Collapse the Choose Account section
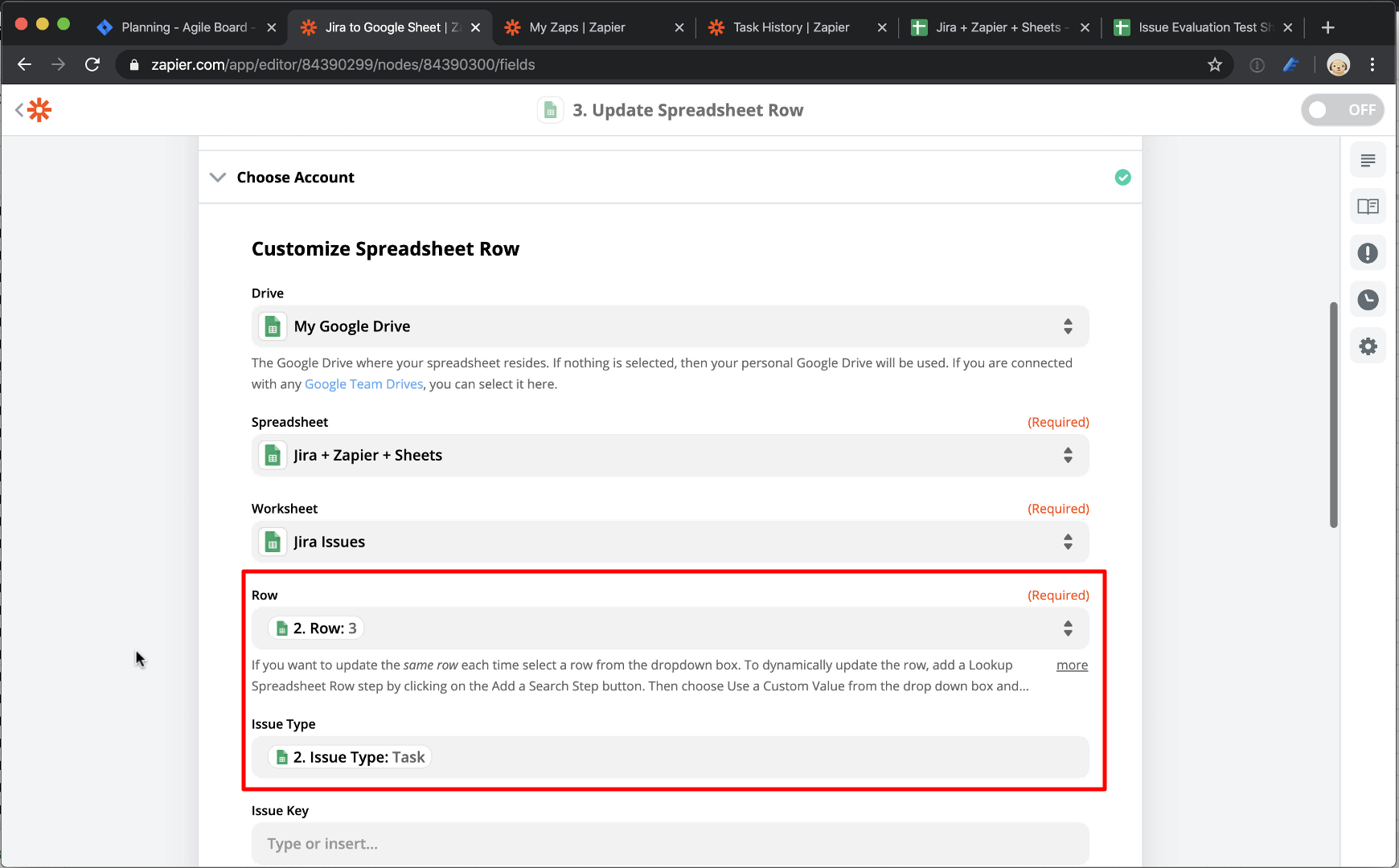 pyautogui.click(x=217, y=177)
